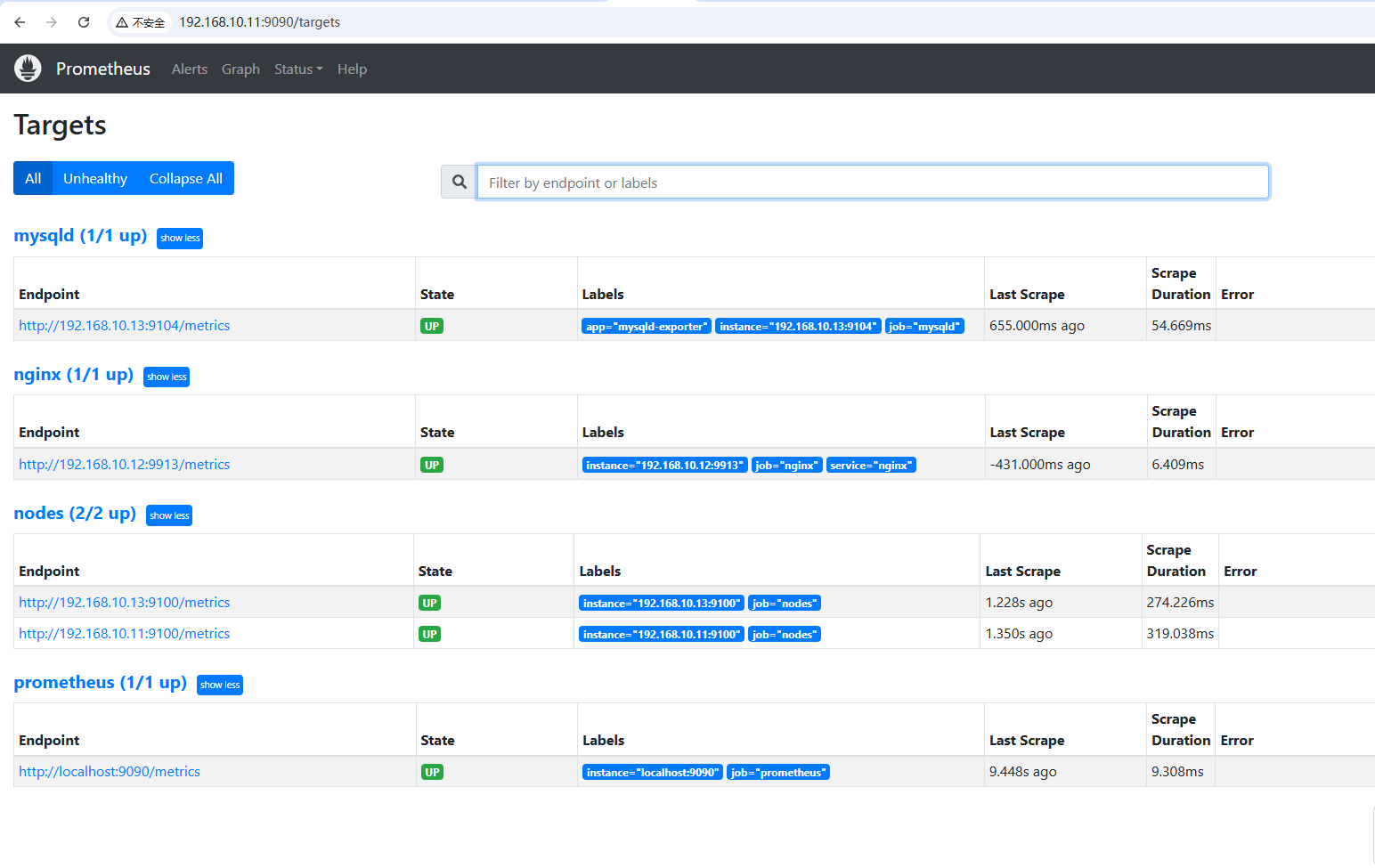Viewport: 1375px width, 868px height.
Task: Open the Alerts page
Action: (x=190, y=69)
